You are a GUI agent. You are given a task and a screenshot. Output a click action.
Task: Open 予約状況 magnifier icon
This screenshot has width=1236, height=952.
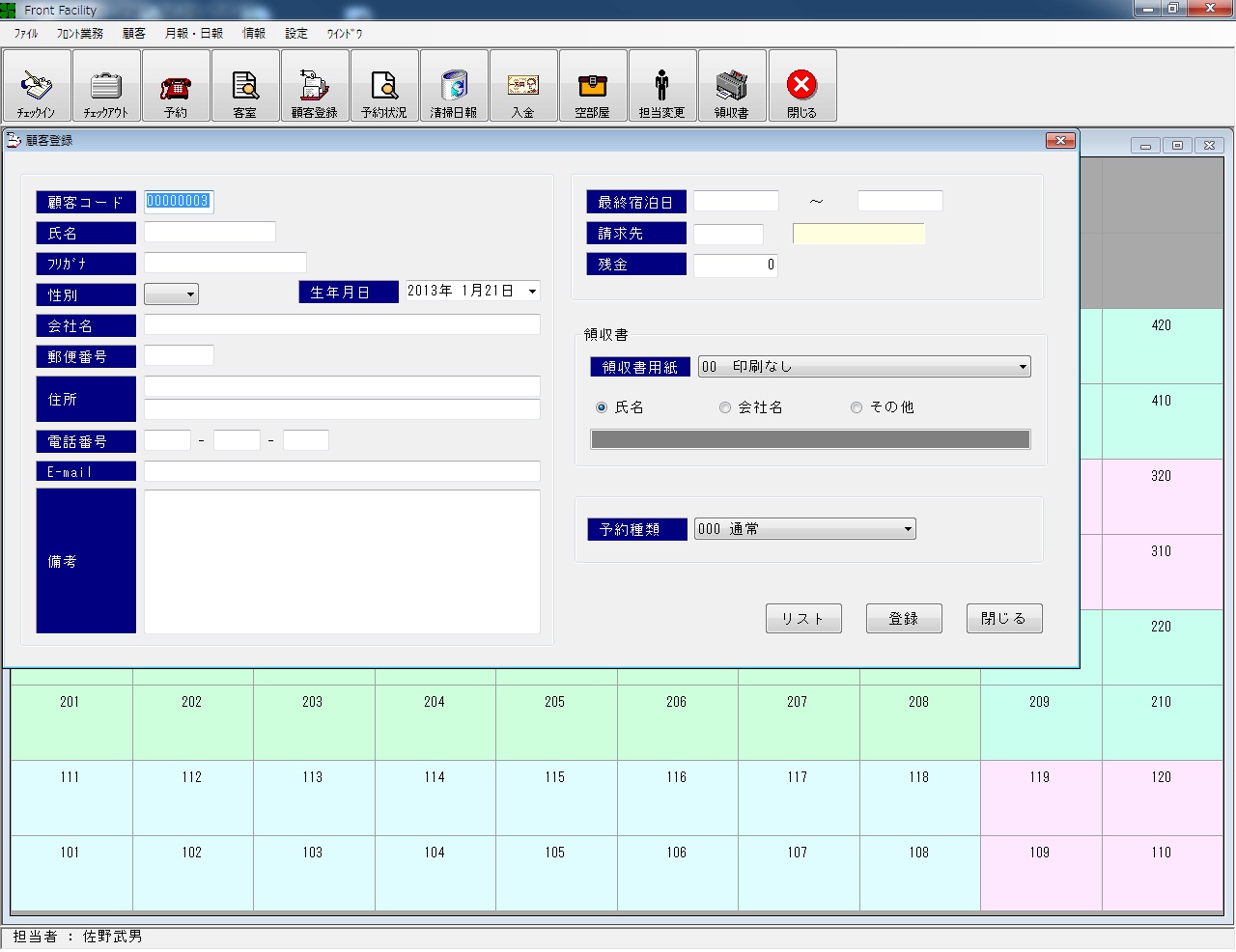pyautogui.click(x=384, y=86)
